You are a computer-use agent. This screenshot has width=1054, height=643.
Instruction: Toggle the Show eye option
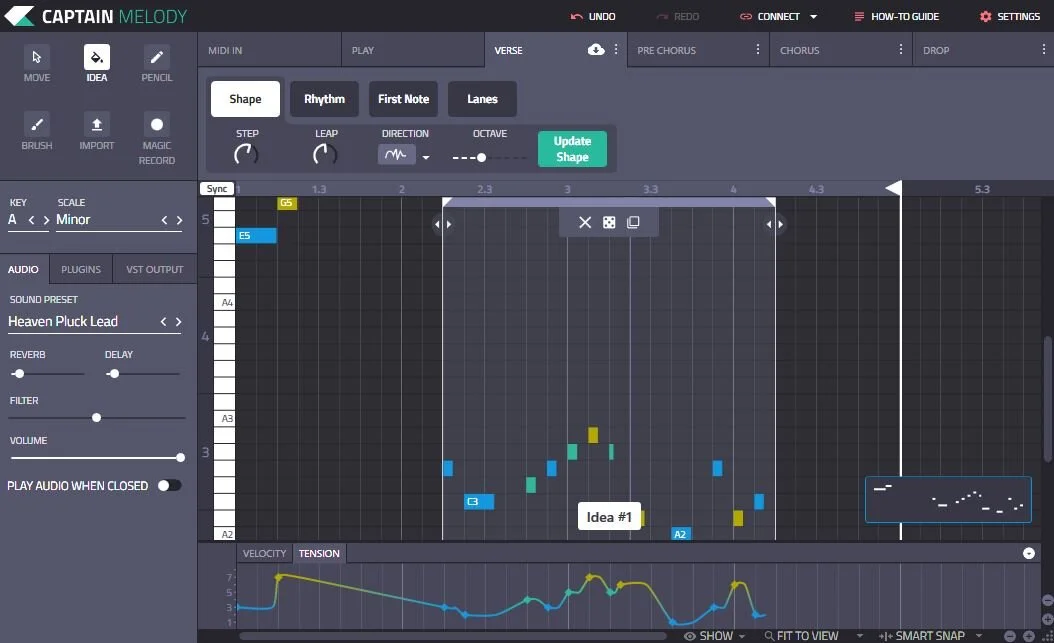[x=690, y=636]
